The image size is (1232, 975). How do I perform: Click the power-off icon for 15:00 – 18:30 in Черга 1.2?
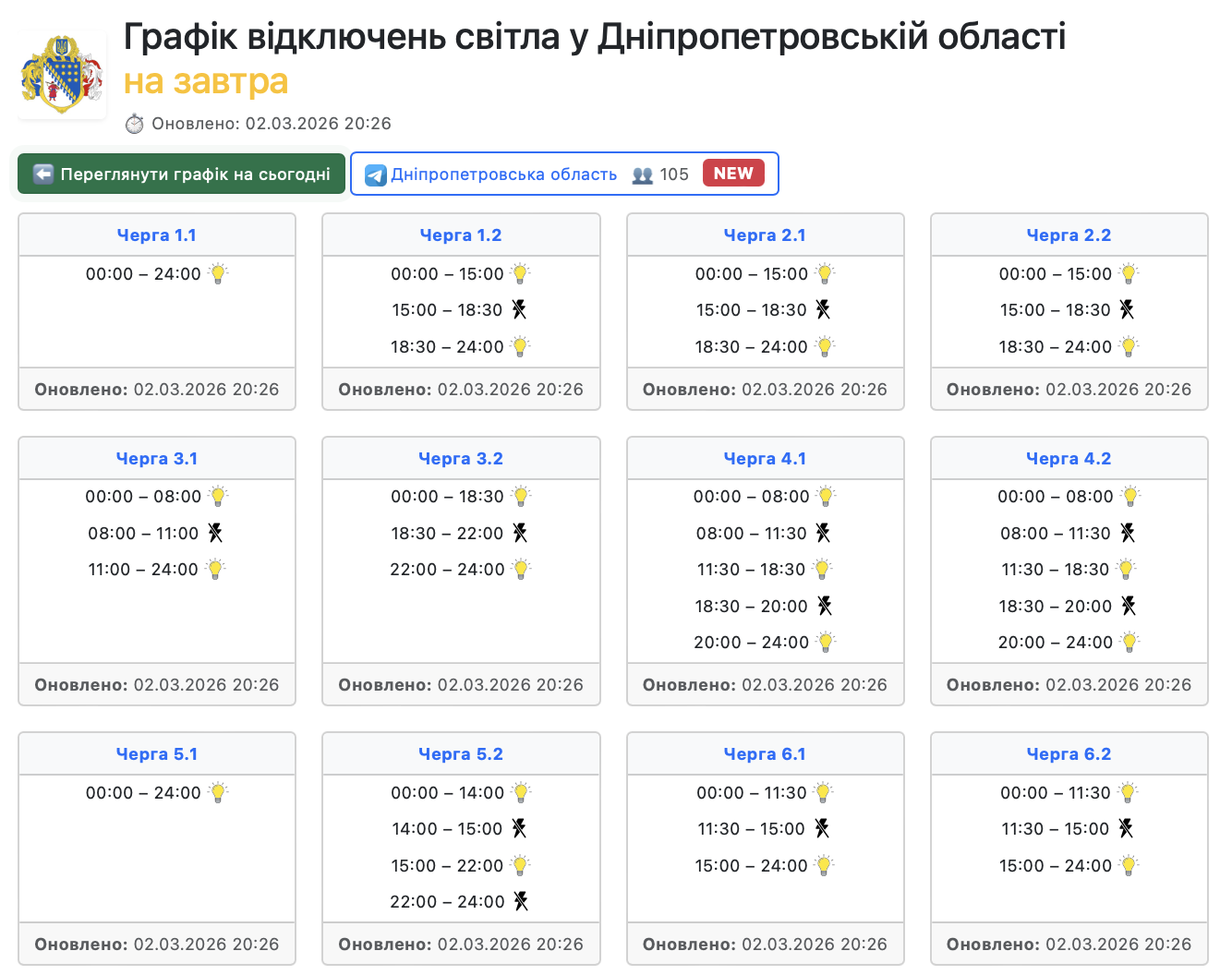coord(519,310)
